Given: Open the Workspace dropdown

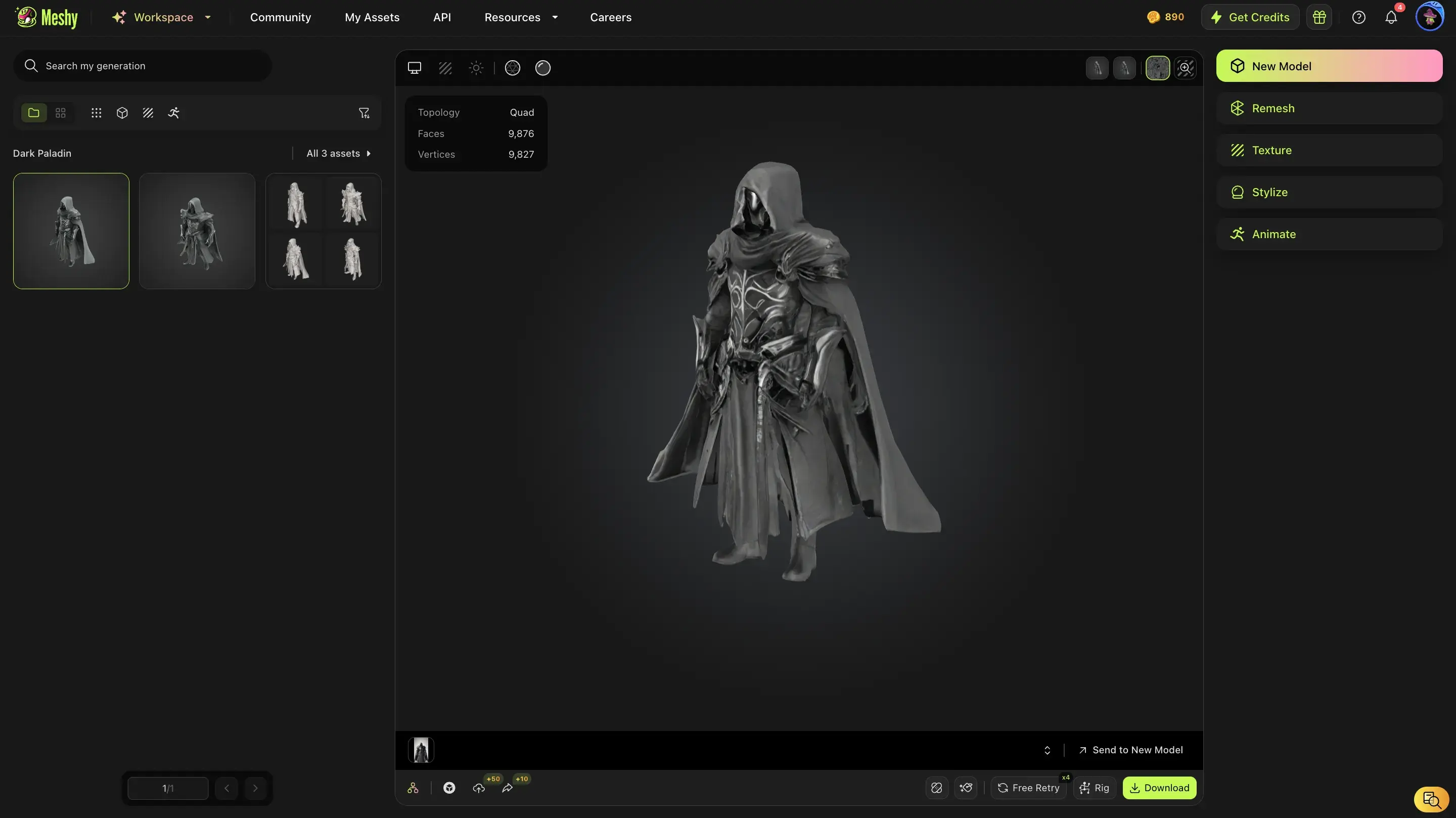Looking at the screenshot, I should [x=162, y=18].
